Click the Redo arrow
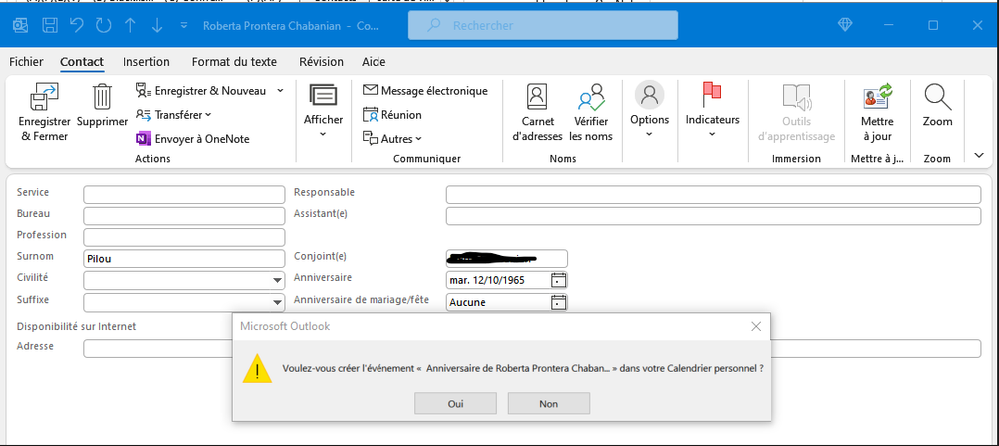Viewport: 999px width, 446px height. click(x=103, y=25)
